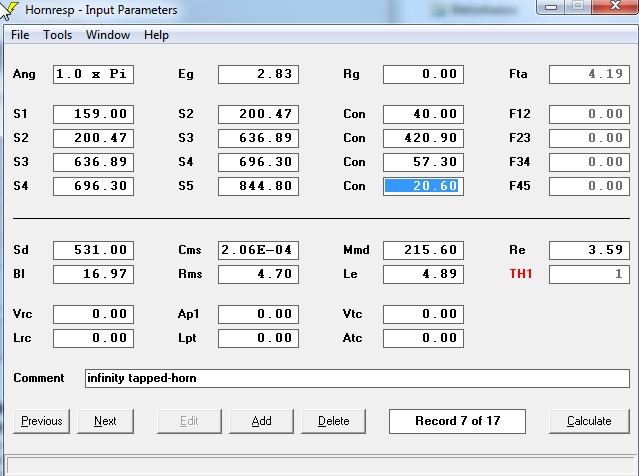The height and width of the screenshot is (476, 639).
Task: Click the Comment field 'infinity tapped-horn'
Action: point(357,378)
